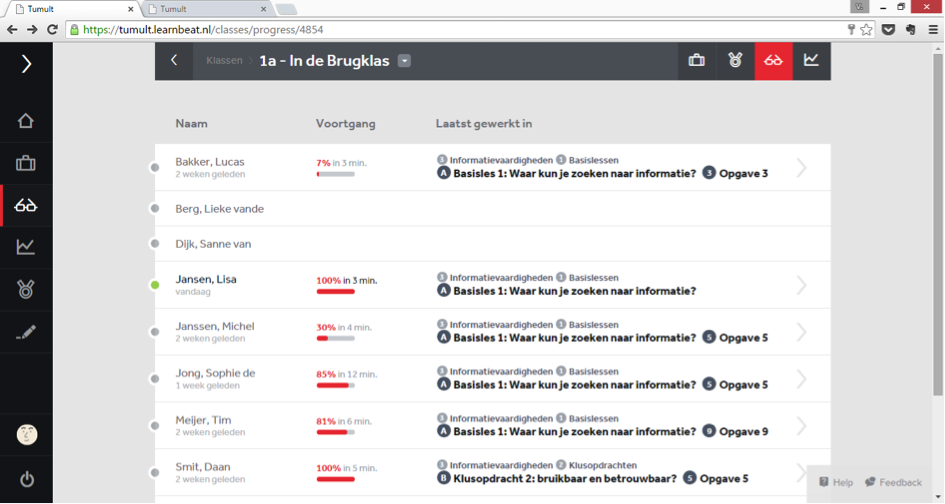Image resolution: width=945 pixels, height=504 pixels.
Task: Open the medal icon in the class header
Action: pos(735,60)
